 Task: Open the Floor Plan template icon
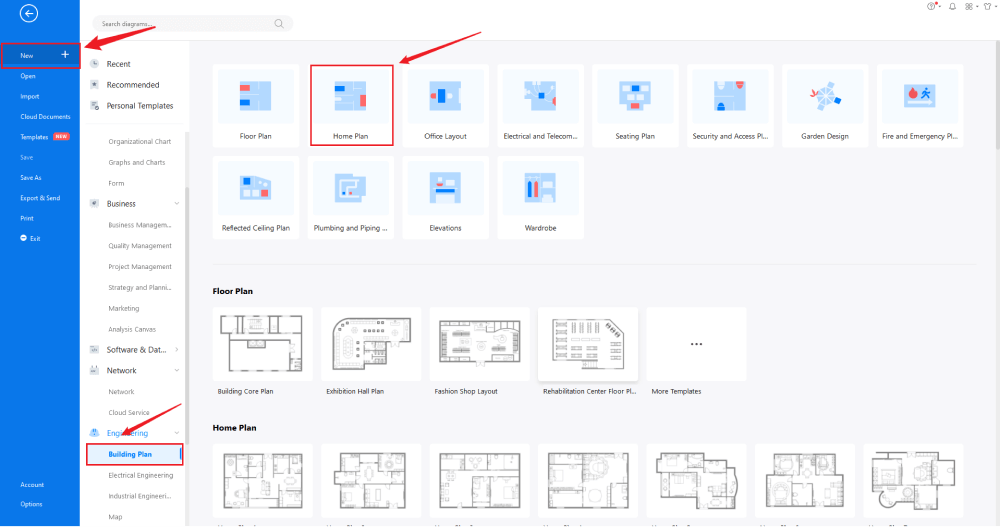tap(256, 96)
